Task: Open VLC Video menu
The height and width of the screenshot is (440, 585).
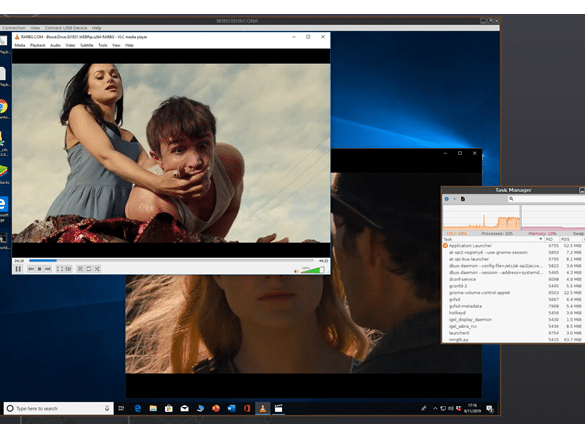Action: click(71, 45)
